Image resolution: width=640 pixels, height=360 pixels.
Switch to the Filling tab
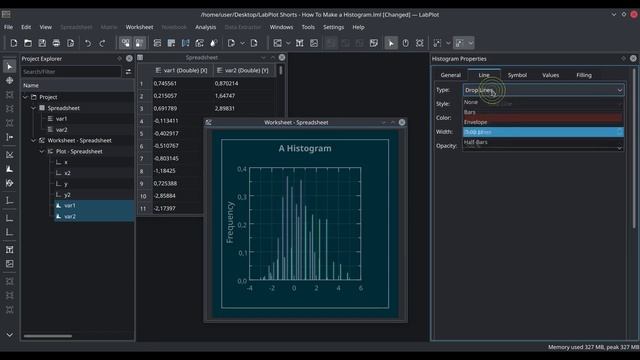click(584, 75)
